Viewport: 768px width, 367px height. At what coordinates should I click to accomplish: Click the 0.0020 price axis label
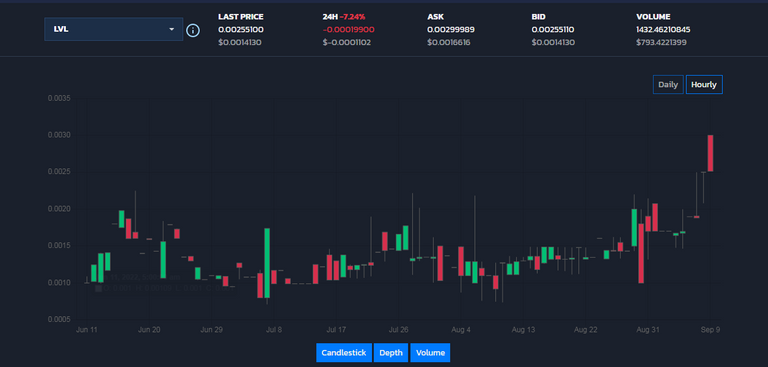[x=59, y=209]
